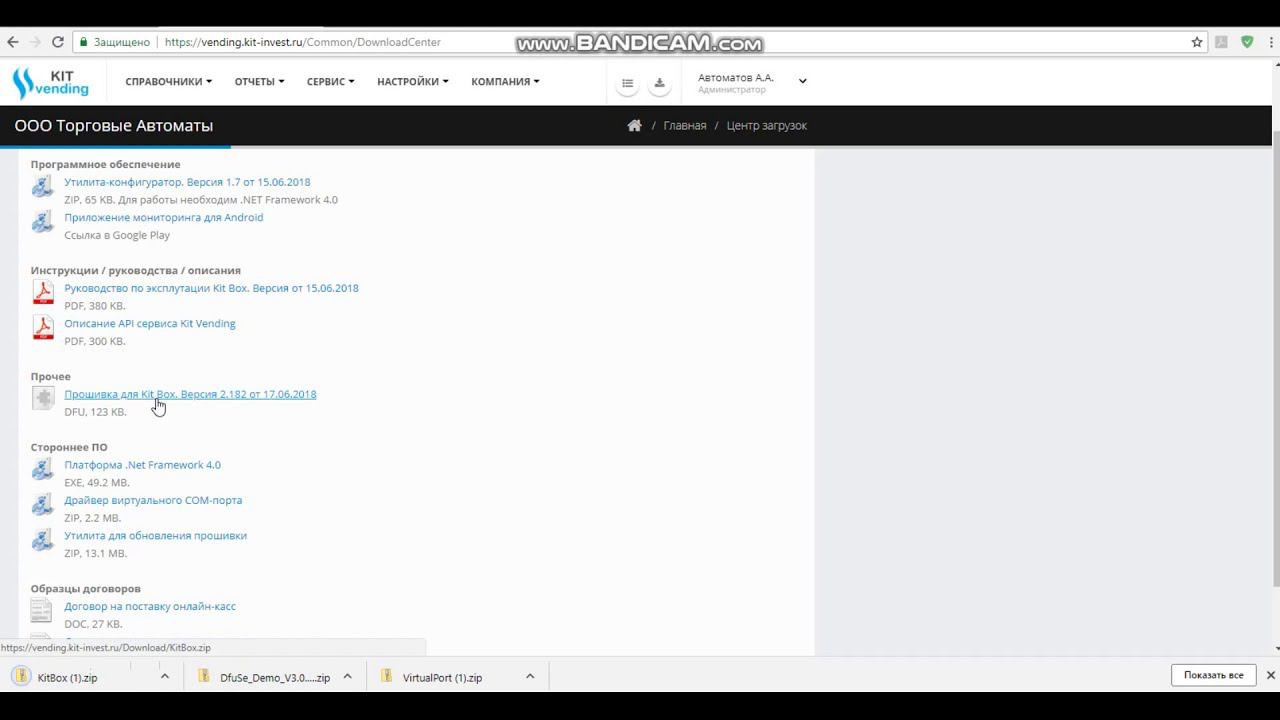Screen dimensions: 1280x720
Task: Click the KIT vending logo
Action: tap(50, 83)
